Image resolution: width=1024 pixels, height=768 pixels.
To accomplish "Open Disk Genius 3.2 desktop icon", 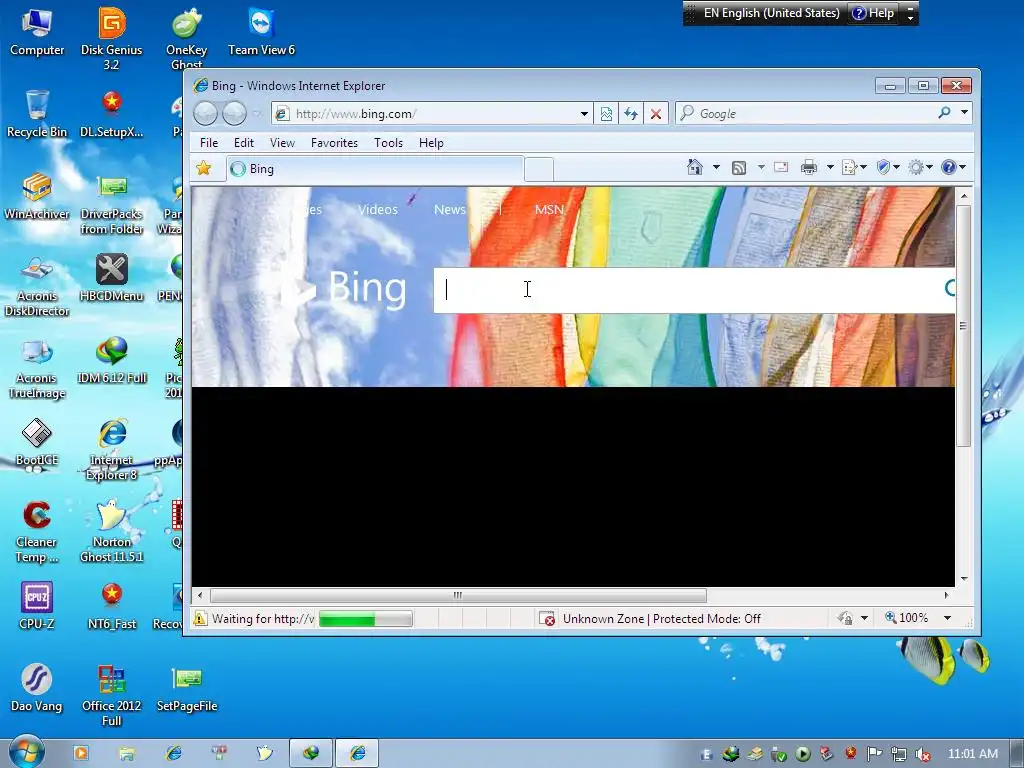I will (112, 38).
